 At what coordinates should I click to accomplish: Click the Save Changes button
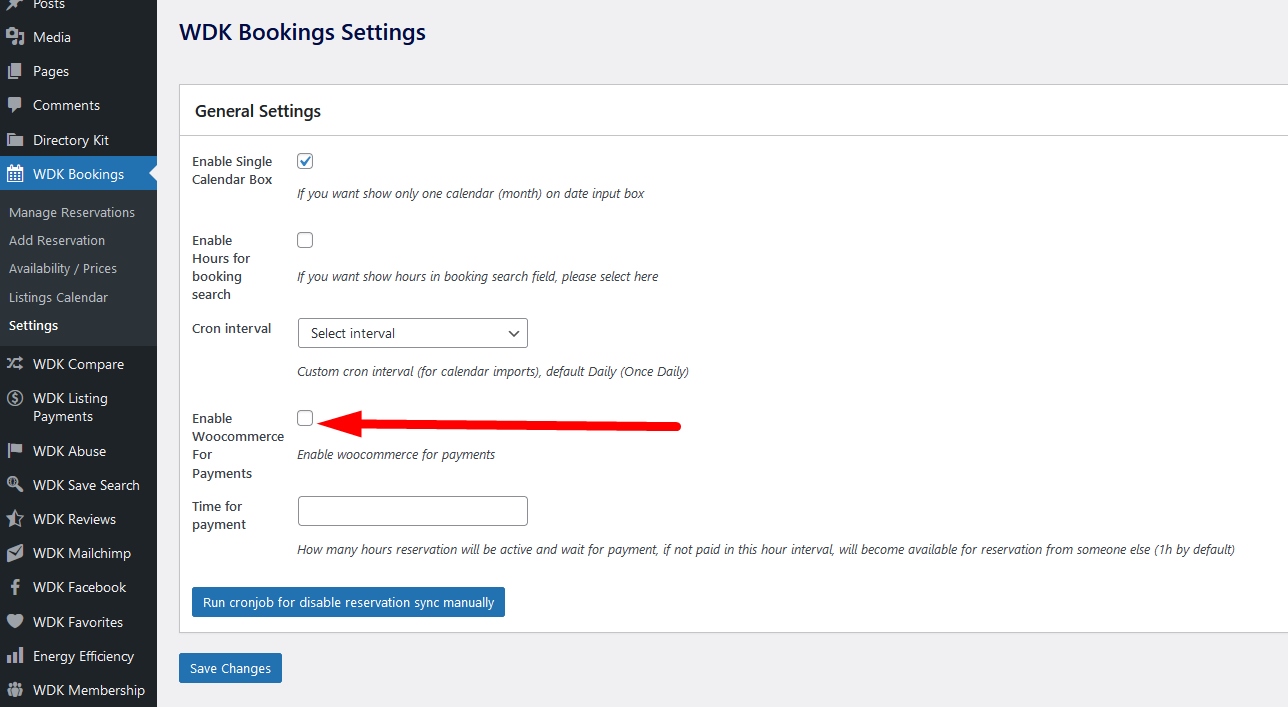coord(230,668)
